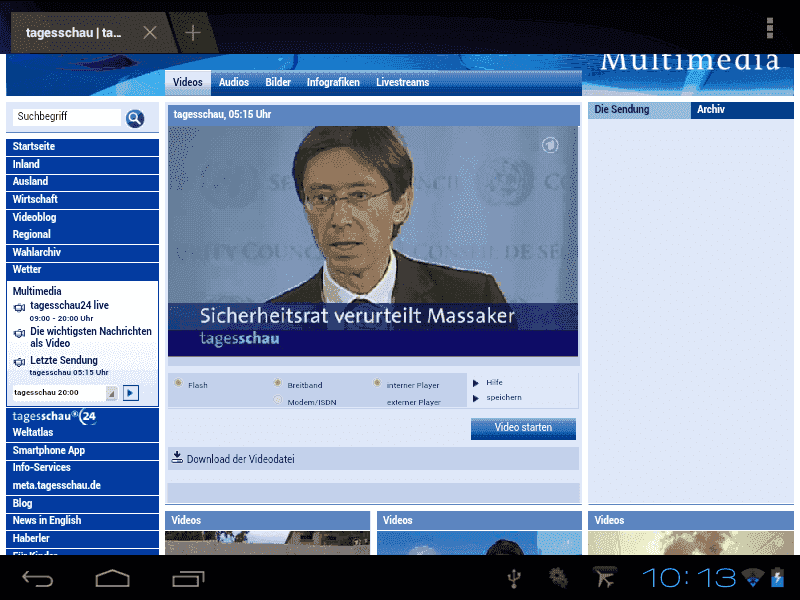Viewport: 800px width, 600px height.
Task: Click the ARD logo on the video
Action: [550, 145]
